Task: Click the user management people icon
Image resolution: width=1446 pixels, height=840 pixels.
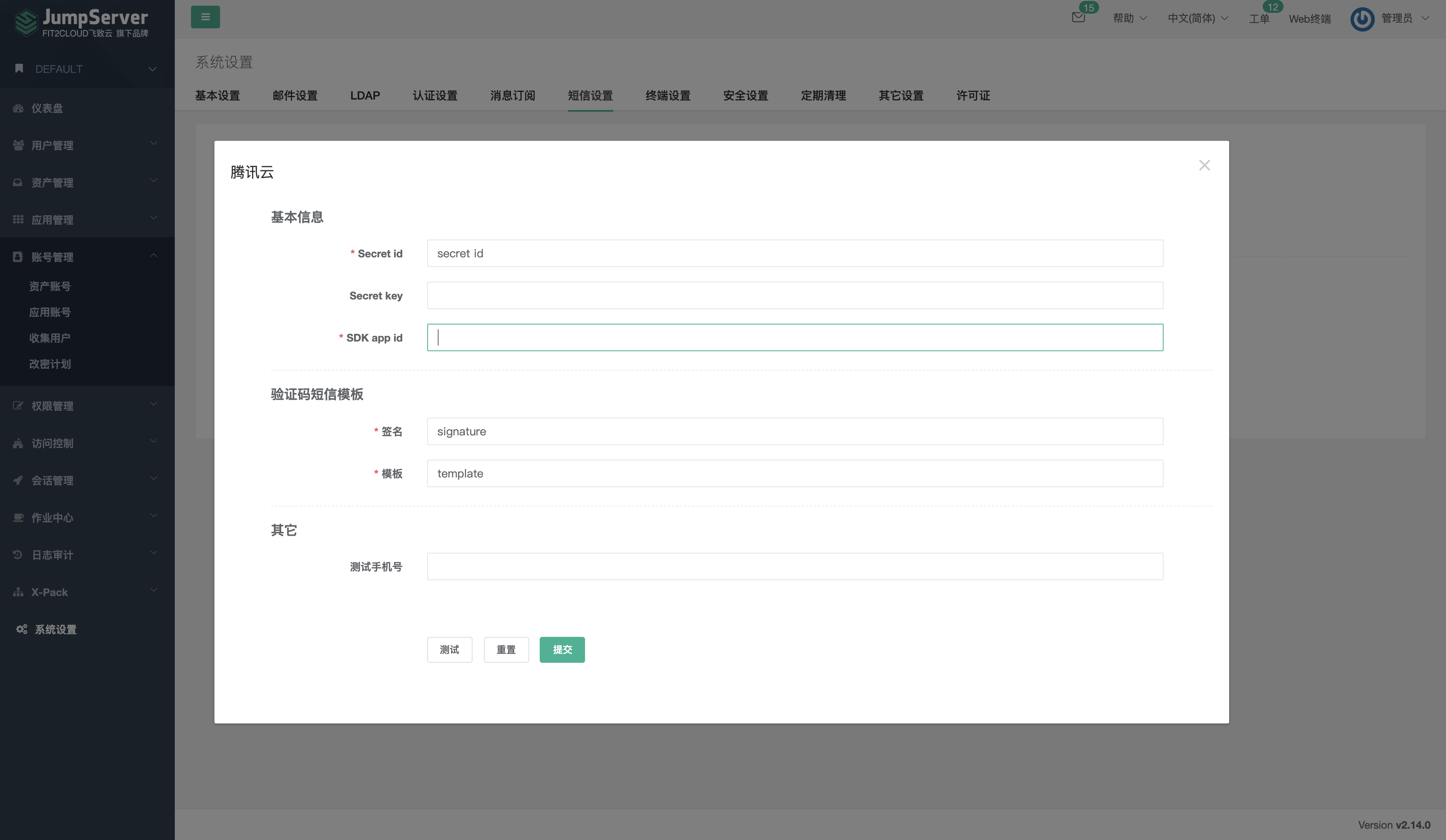Action: point(18,145)
